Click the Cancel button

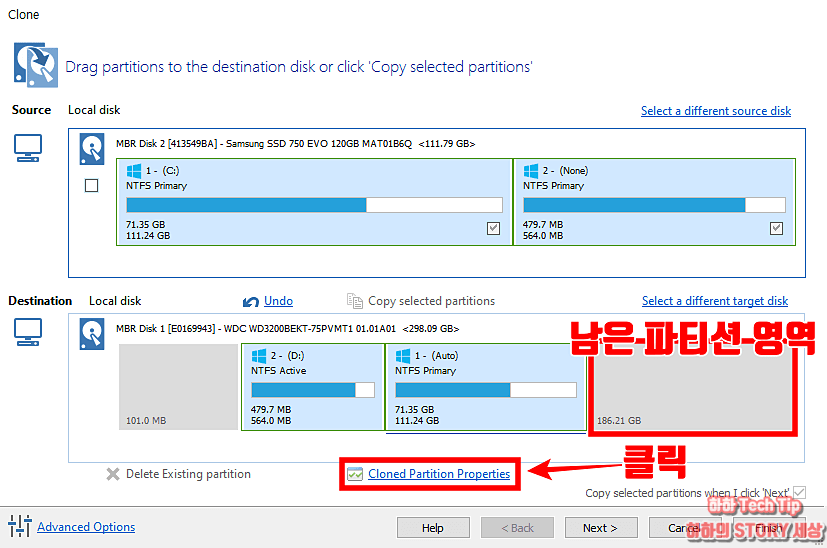tap(684, 527)
